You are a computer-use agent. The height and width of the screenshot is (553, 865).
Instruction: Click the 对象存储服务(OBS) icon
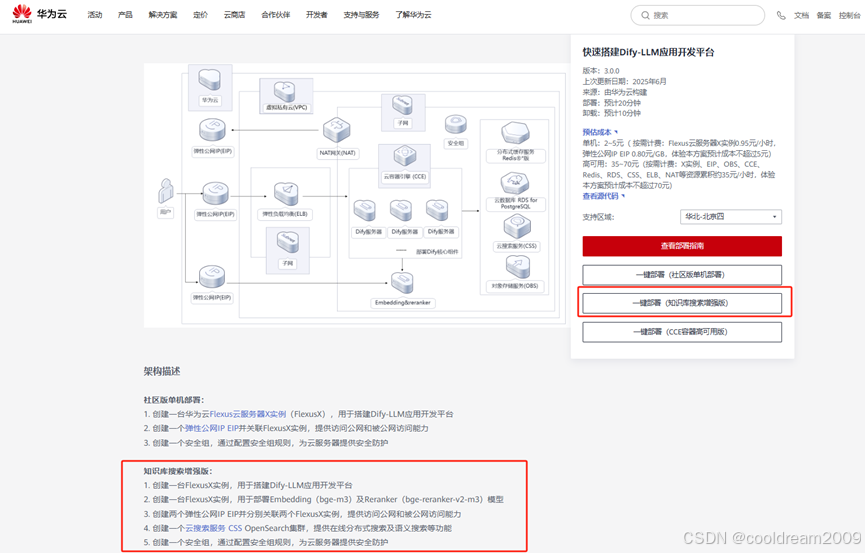point(518,268)
